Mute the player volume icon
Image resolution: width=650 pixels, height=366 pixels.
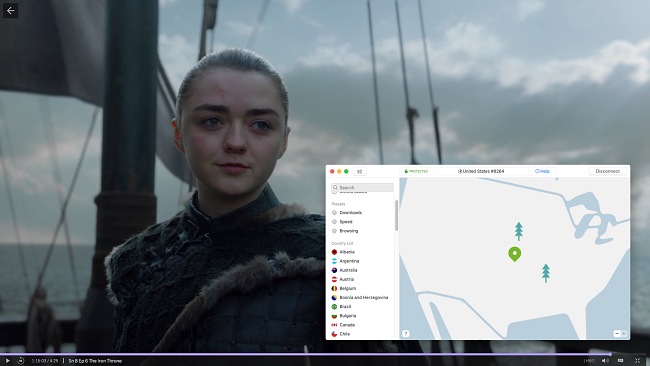pyautogui.click(x=605, y=361)
